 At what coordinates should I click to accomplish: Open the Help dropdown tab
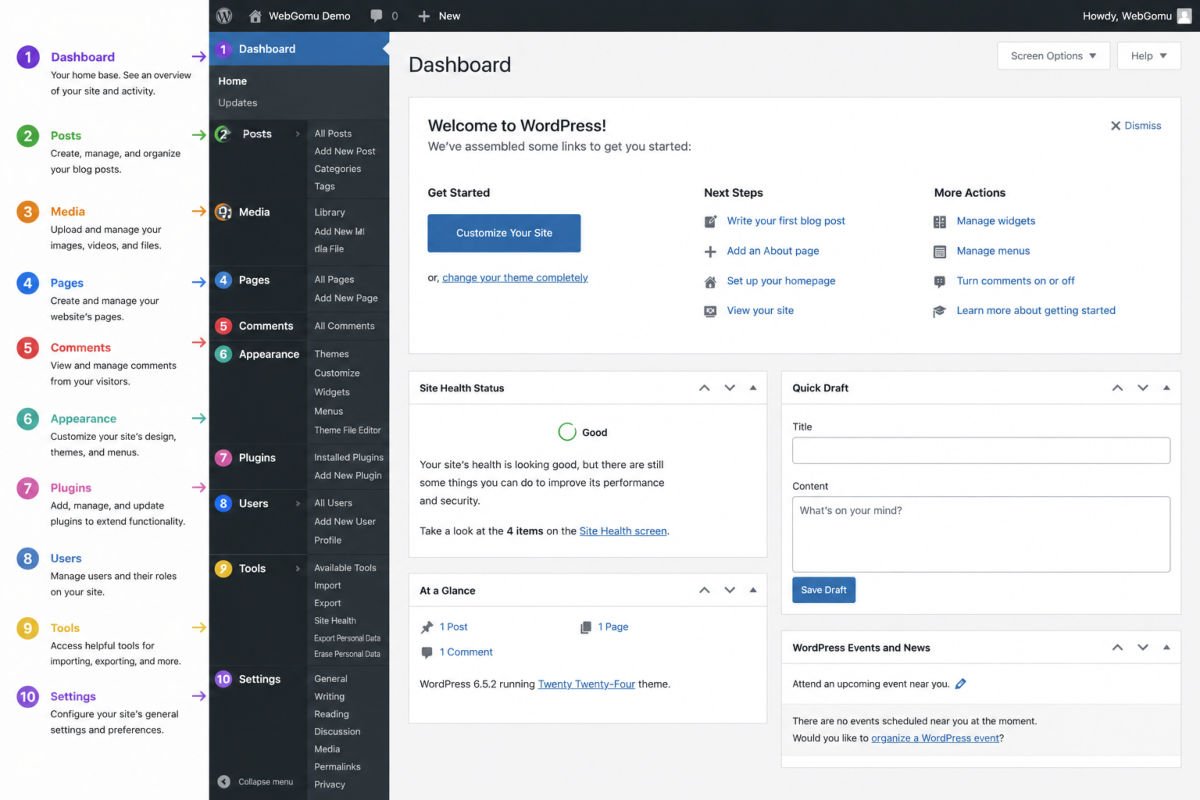[1149, 56]
